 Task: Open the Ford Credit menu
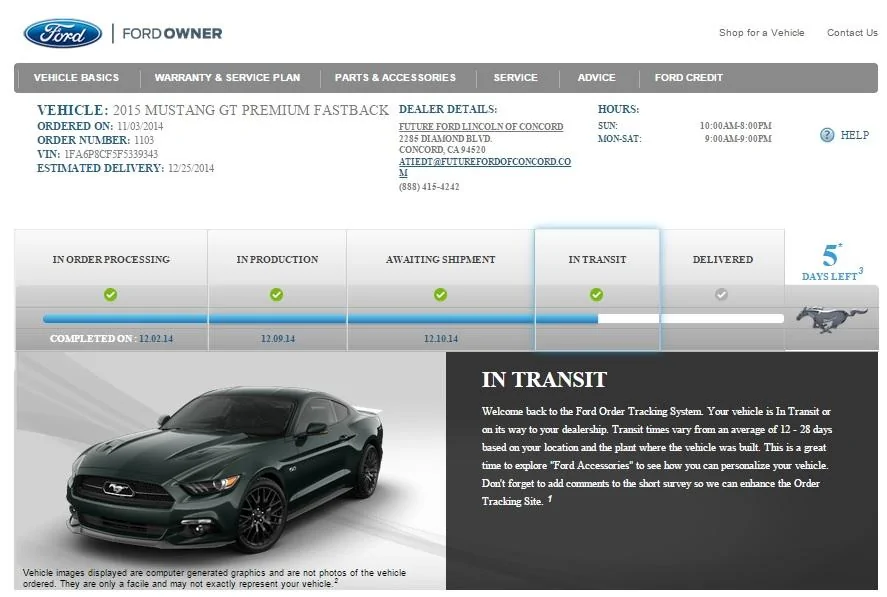(688, 78)
